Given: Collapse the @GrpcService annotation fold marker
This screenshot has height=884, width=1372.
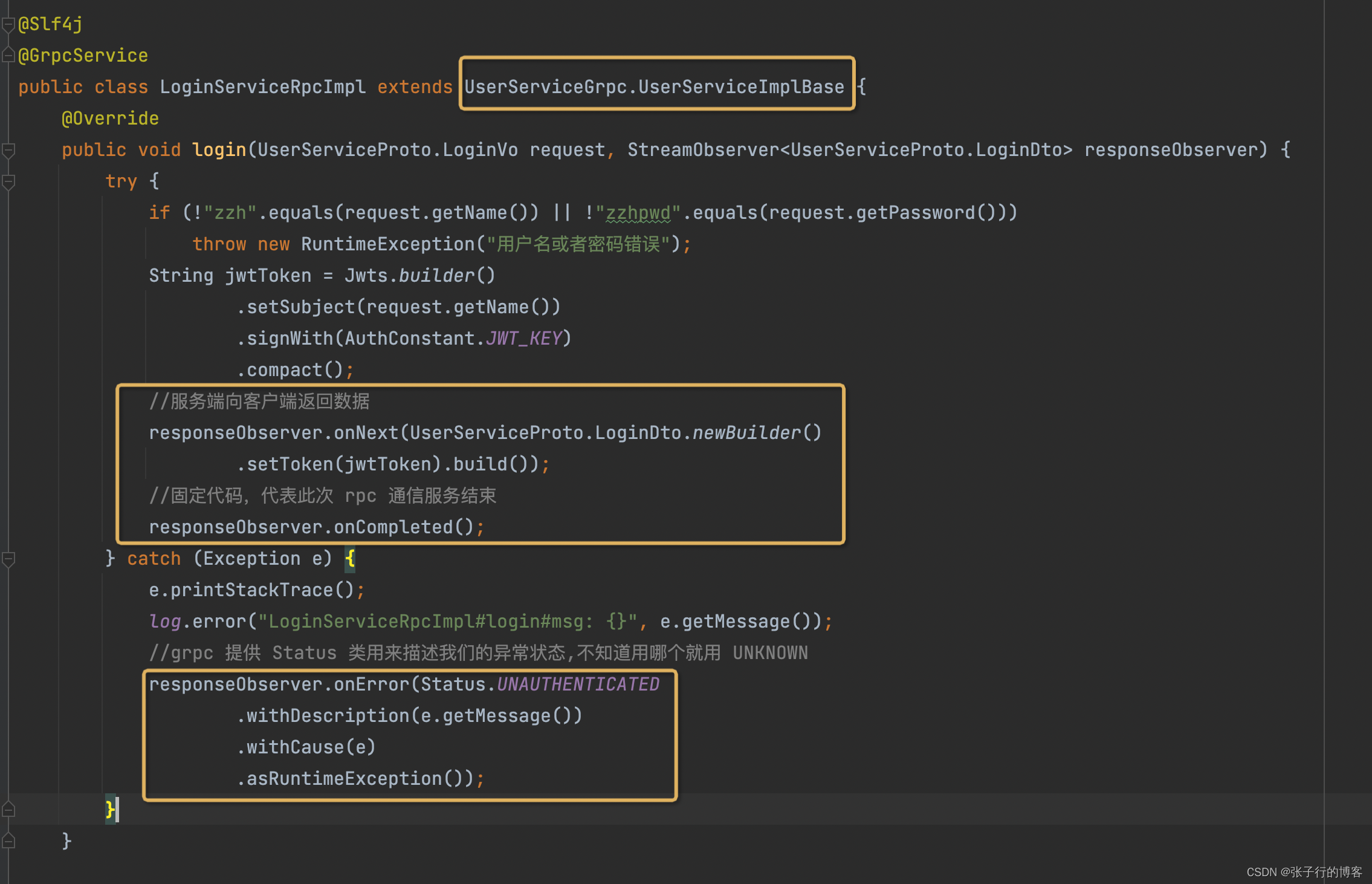Looking at the screenshot, I should tap(8, 56).
